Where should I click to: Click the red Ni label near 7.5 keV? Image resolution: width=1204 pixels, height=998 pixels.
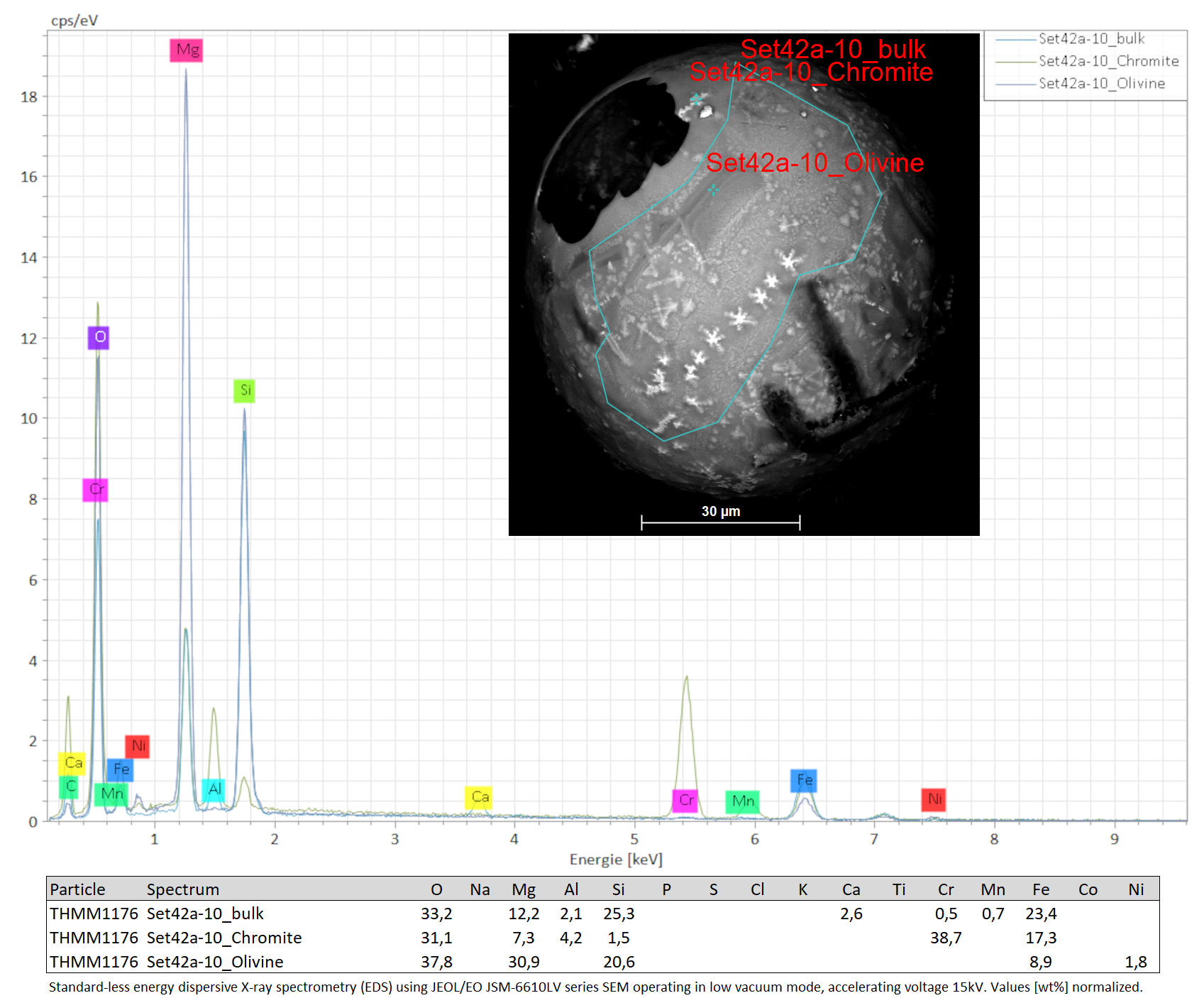pyautogui.click(x=933, y=799)
